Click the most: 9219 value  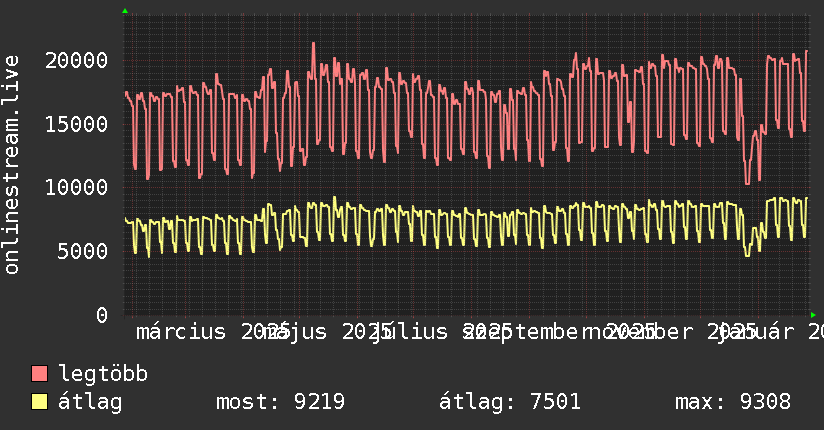coord(281,402)
